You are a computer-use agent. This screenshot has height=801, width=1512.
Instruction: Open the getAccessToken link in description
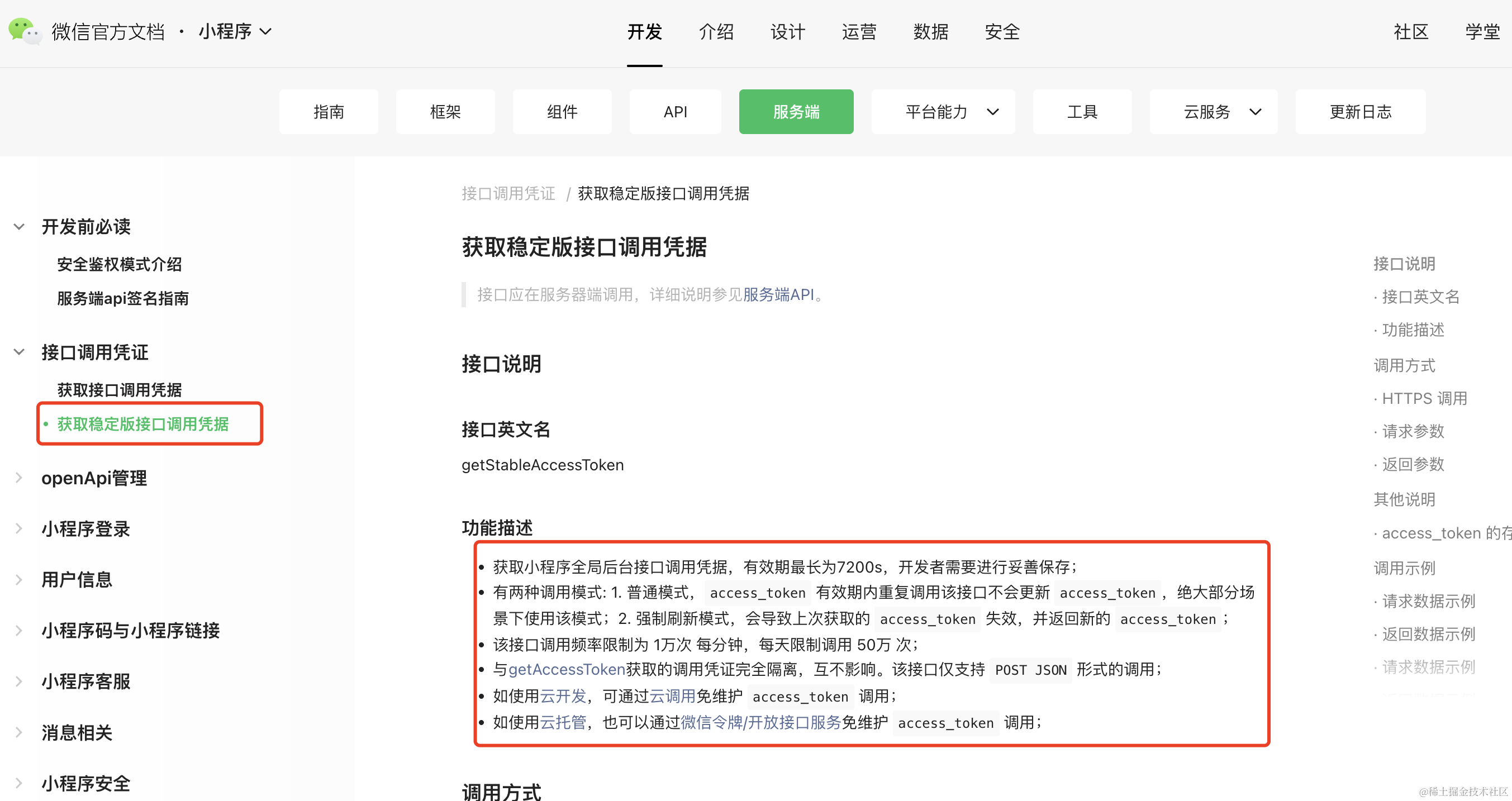pyautogui.click(x=567, y=670)
